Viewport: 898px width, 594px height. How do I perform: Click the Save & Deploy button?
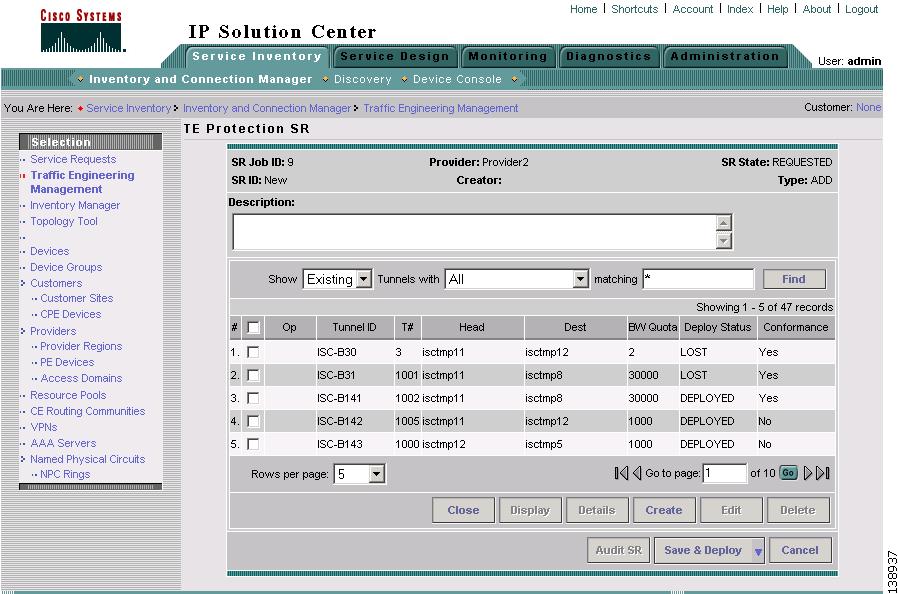[x=703, y=550]
